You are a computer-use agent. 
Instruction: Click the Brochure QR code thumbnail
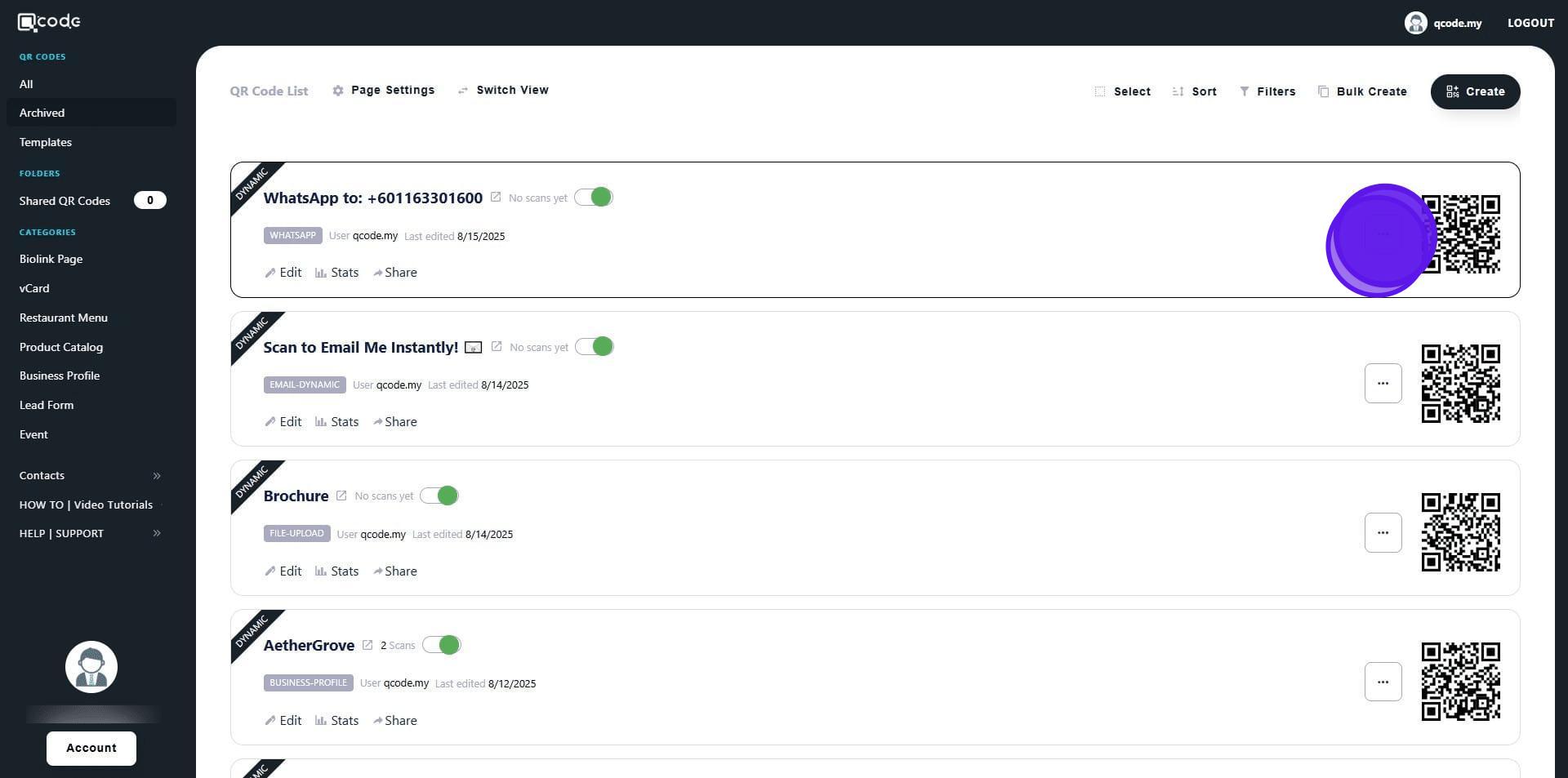point(1461,532)
